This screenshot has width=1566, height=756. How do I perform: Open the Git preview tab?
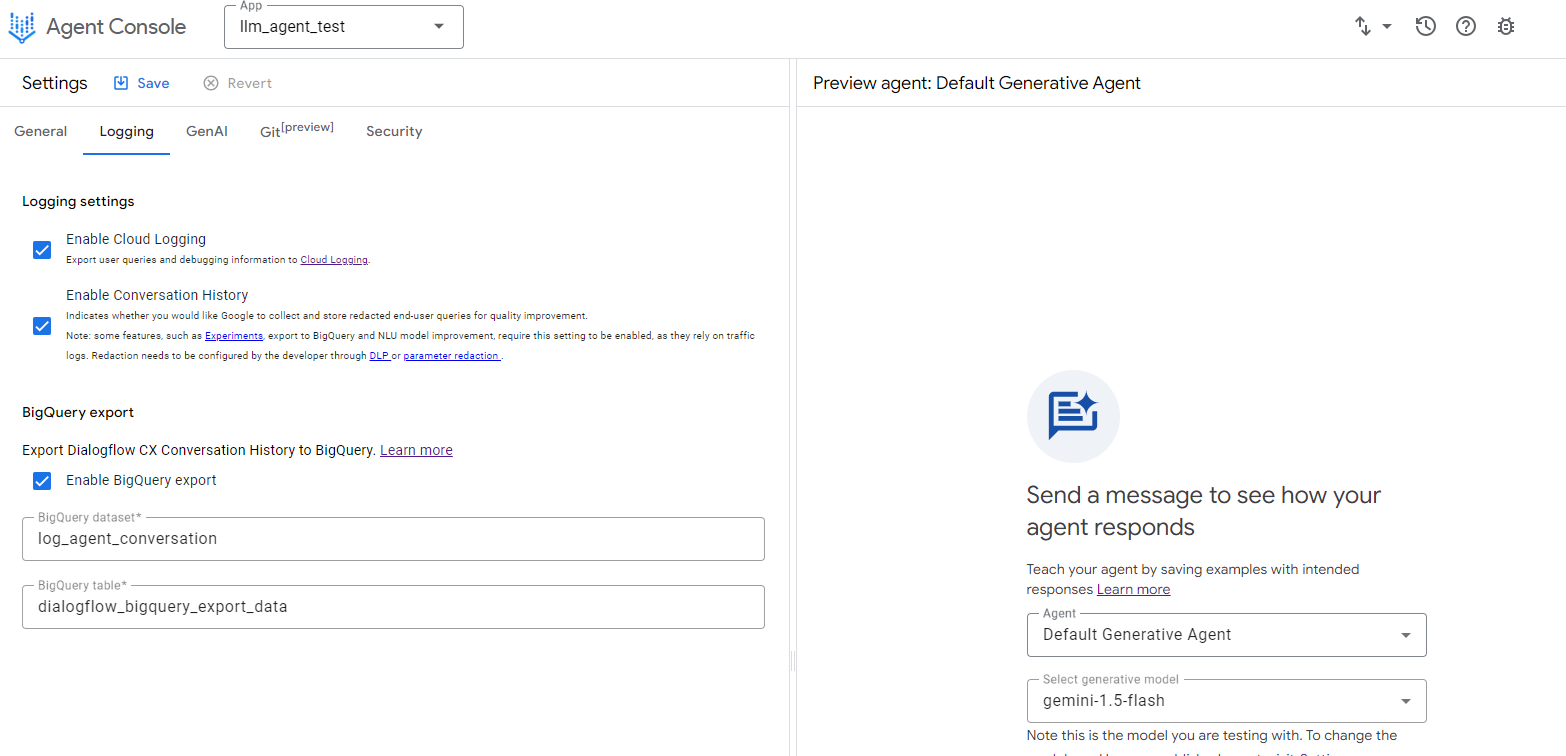(x=297, y=130)
